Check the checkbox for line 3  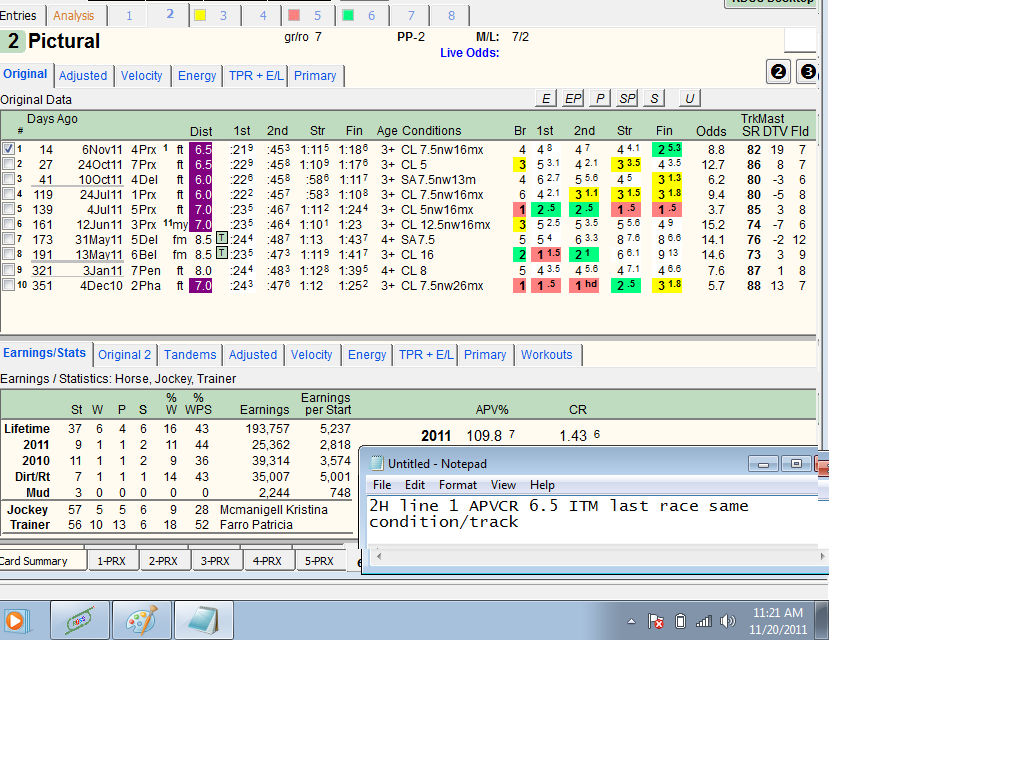pyautogui.click(x=8, y=178)
